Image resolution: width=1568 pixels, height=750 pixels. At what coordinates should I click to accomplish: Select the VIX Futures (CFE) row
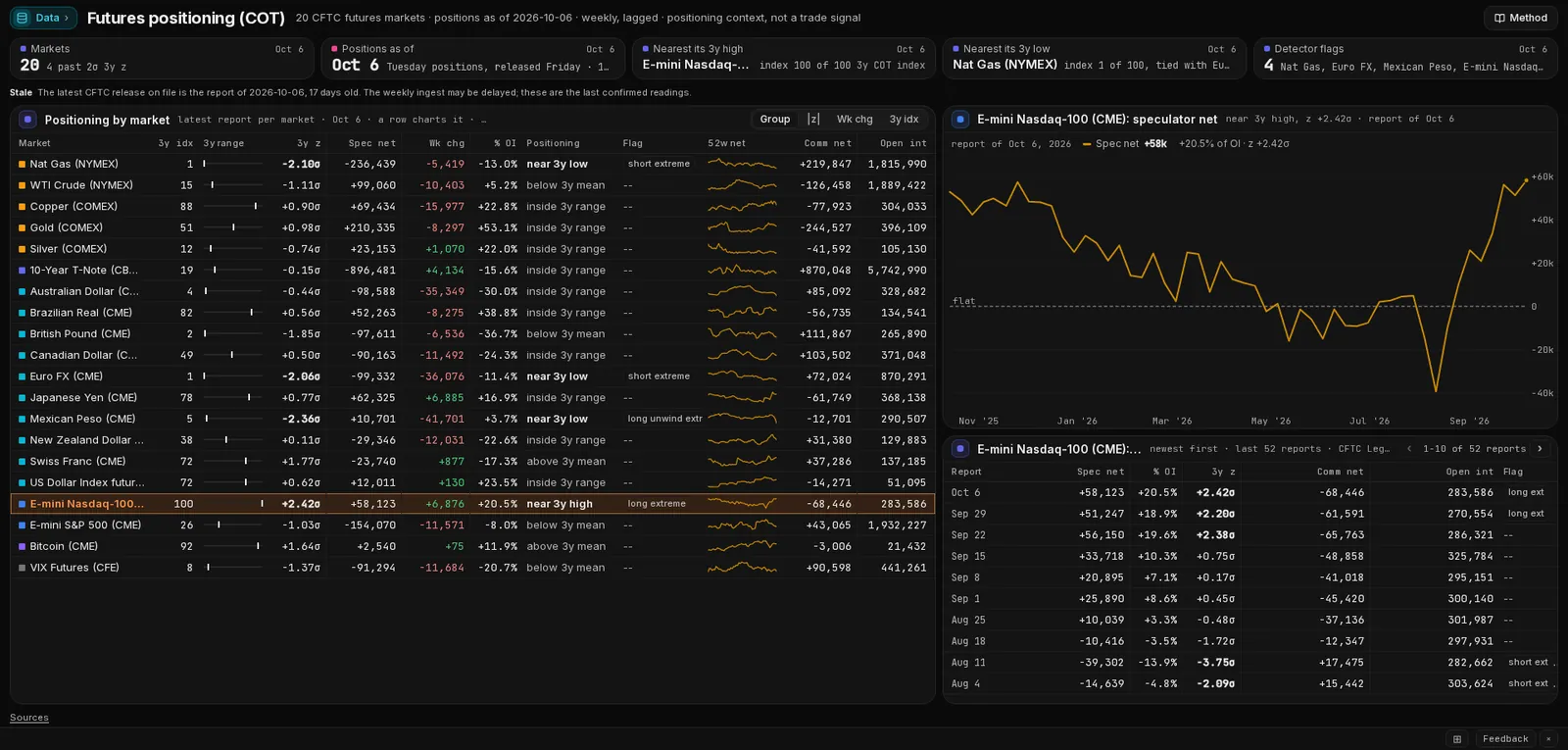(472, 568)
